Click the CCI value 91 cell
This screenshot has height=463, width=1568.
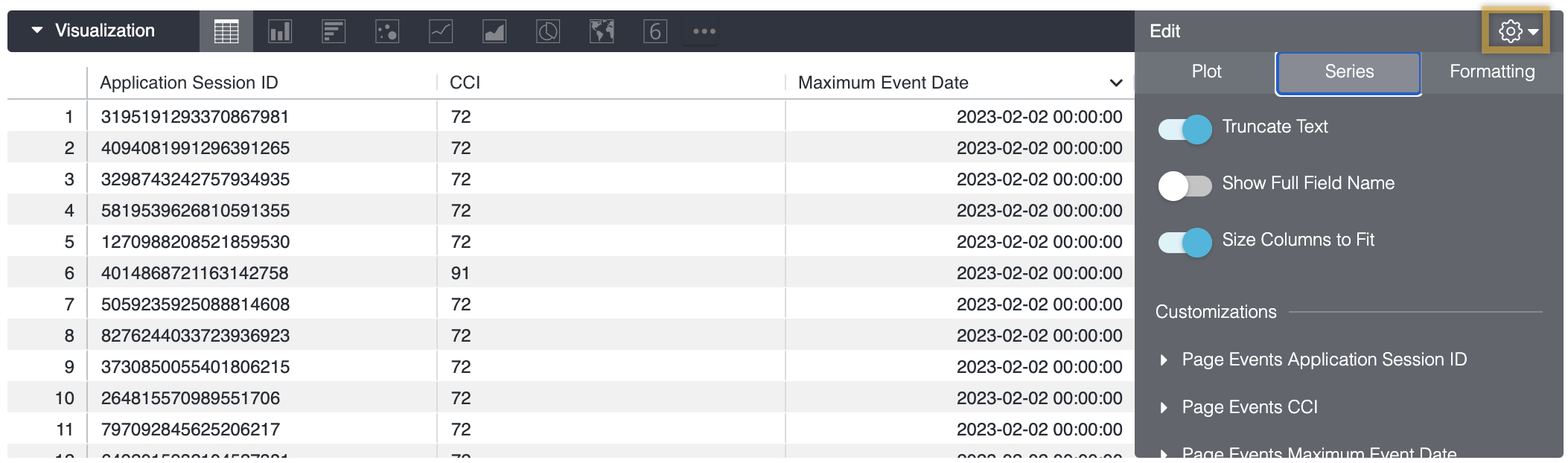pos(611,273)
